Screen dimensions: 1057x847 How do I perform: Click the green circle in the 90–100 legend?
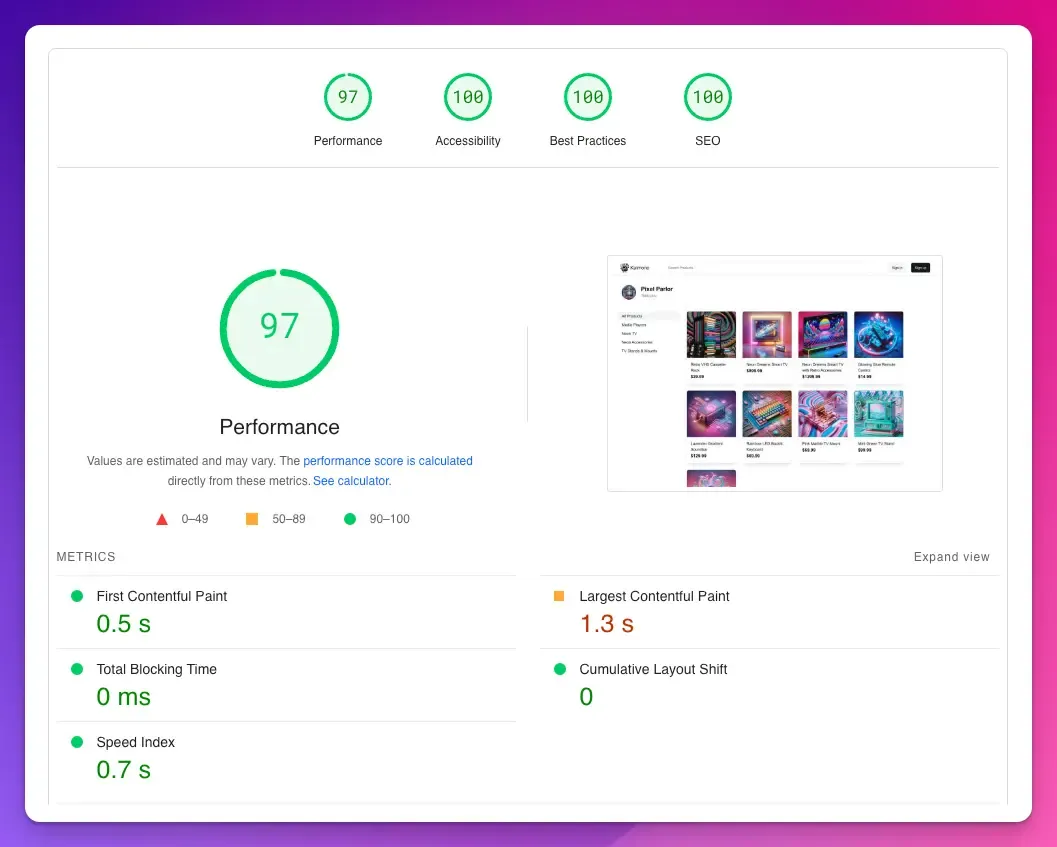coord(349,519)
